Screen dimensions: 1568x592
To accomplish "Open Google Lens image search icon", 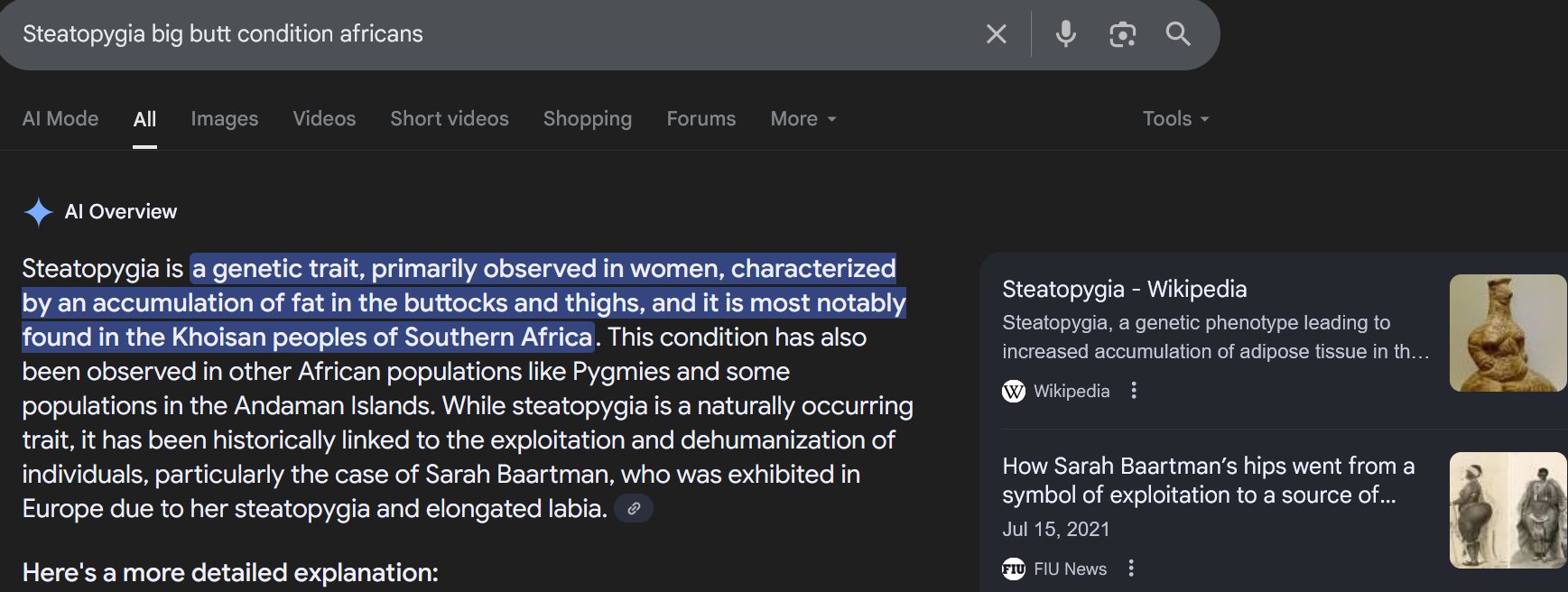I will click(1122, 34).
